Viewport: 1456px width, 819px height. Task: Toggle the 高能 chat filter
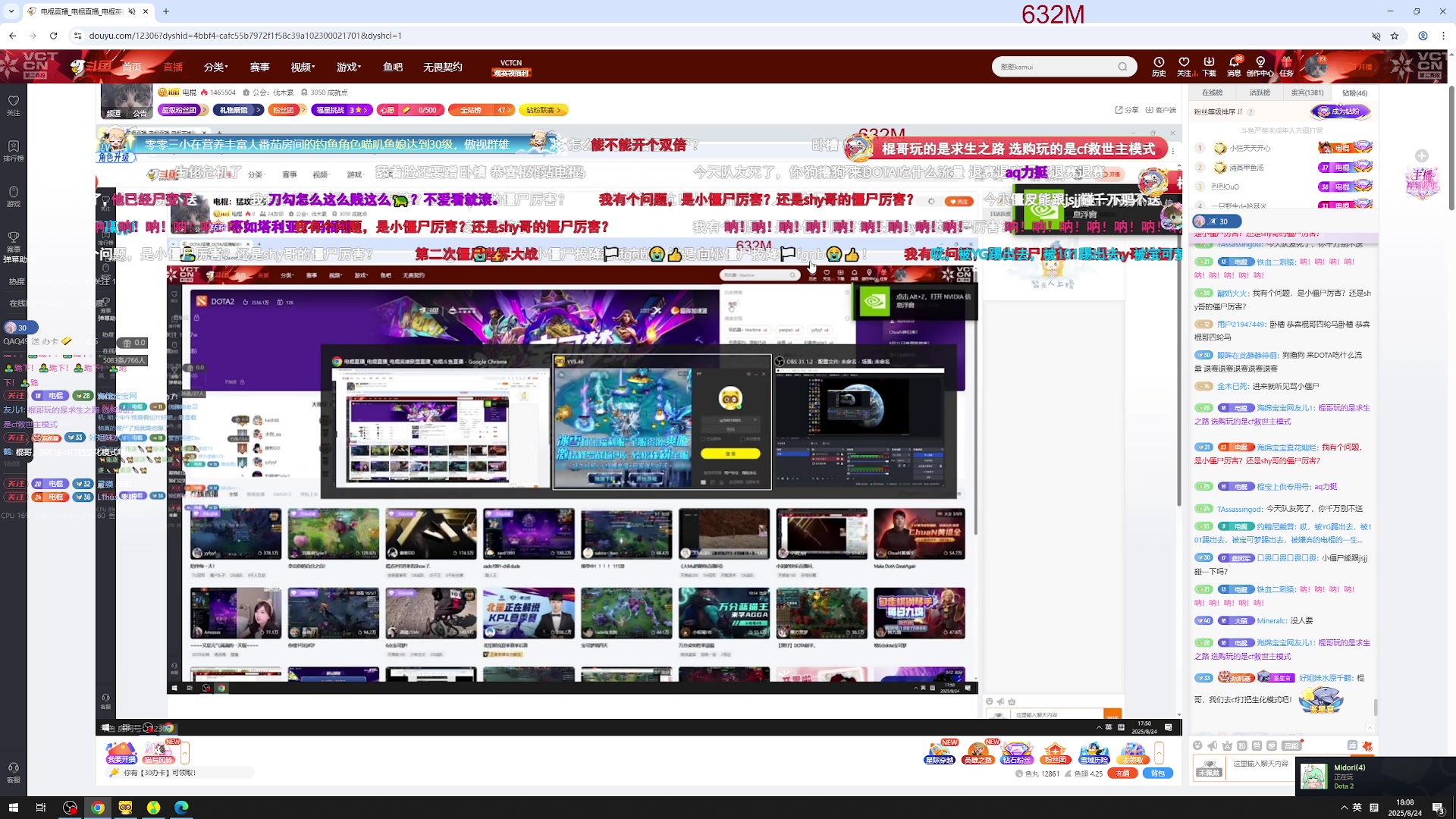pyautogui.click(x=1291, y=745)
